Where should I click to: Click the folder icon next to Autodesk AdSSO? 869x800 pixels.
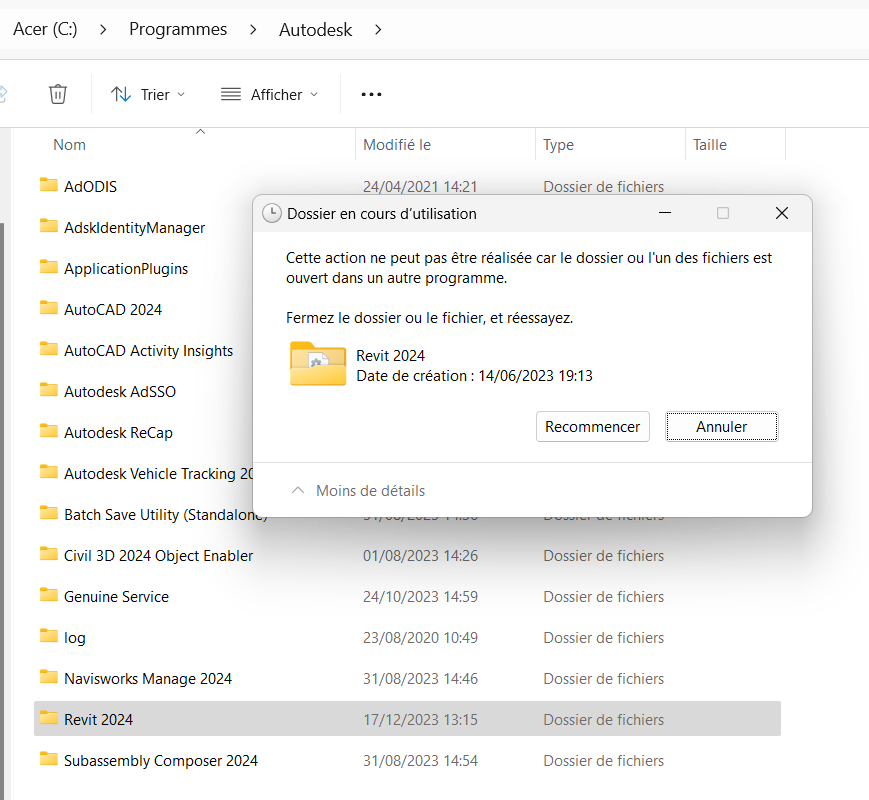49,390
